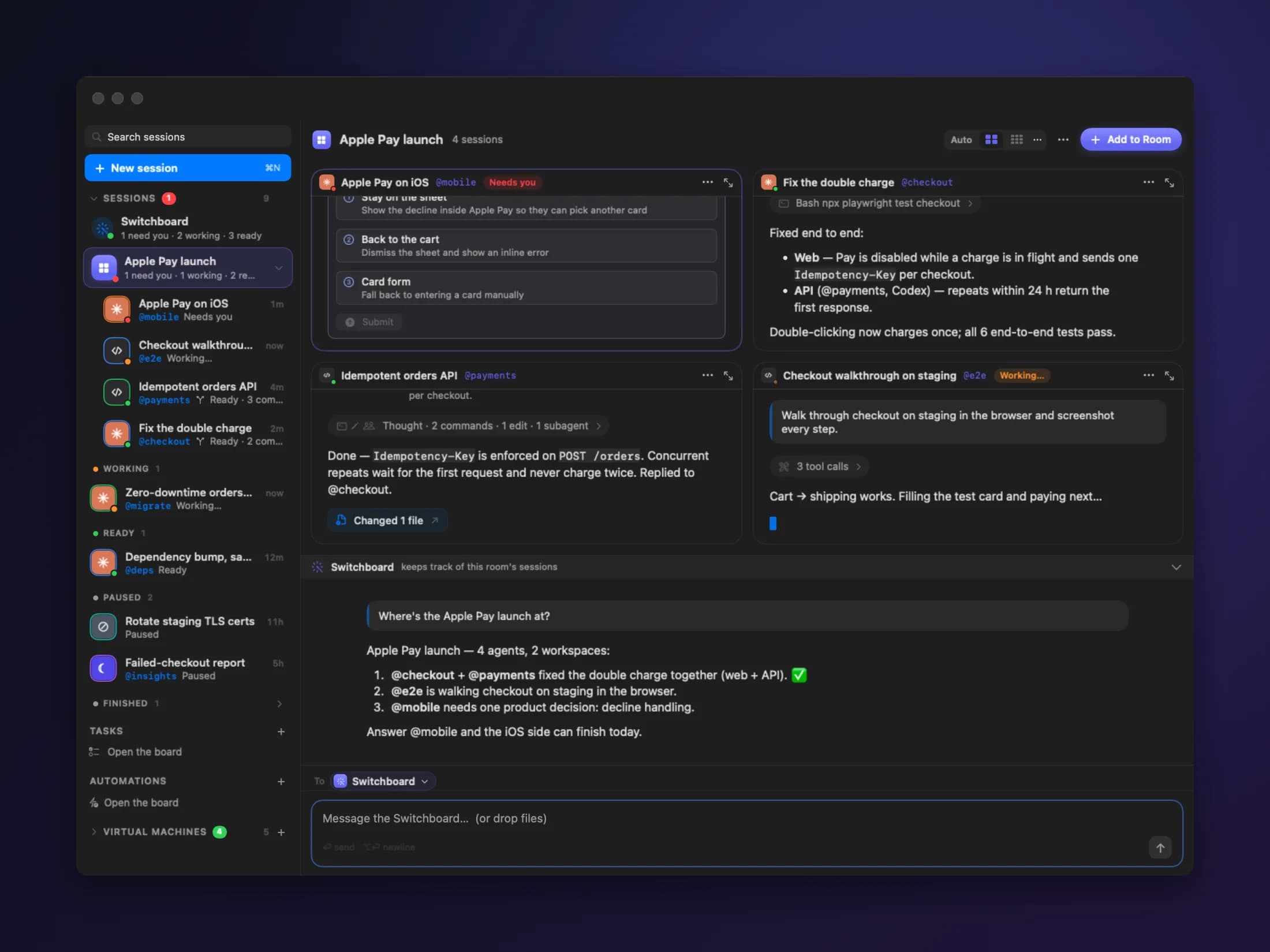
Task: Expand Checkout walkthrough on staging card
Action: (1169, 376)
